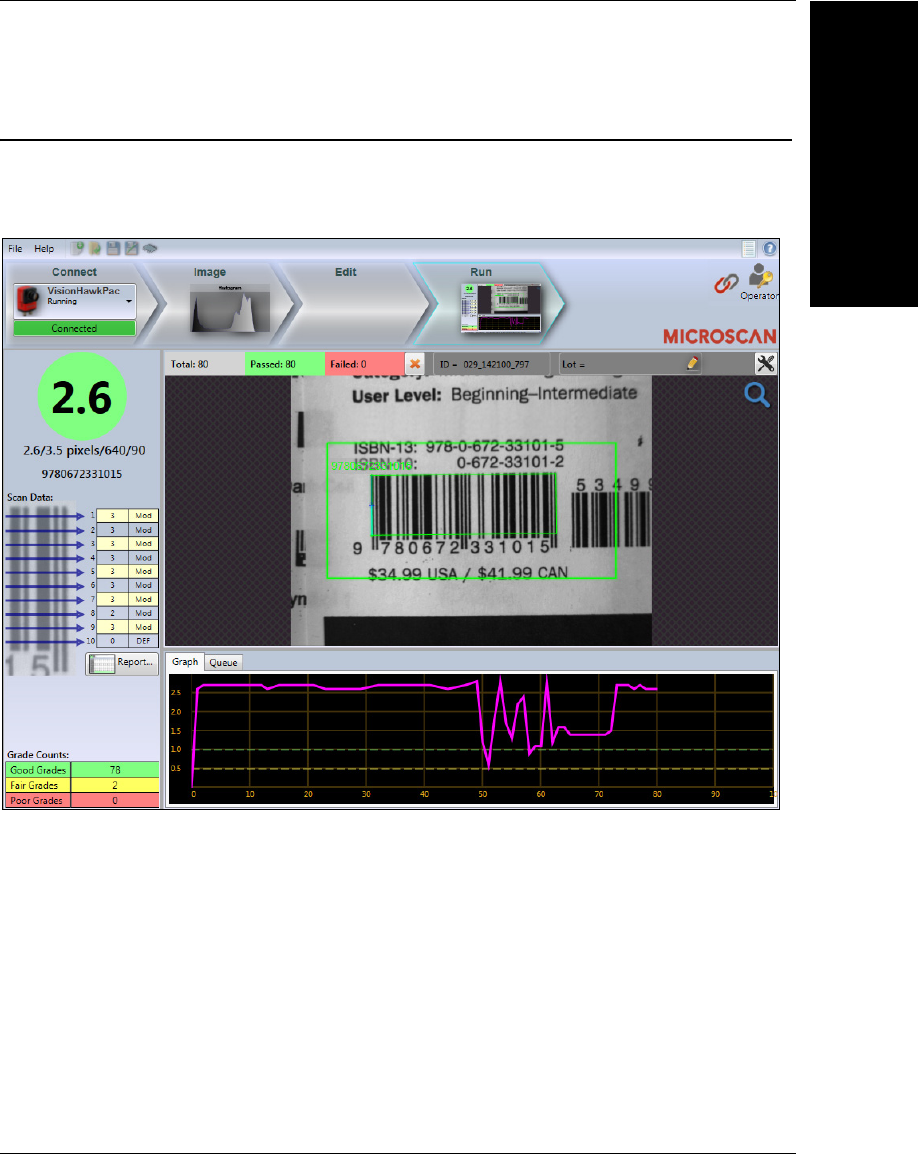Switch to the Graph tab

[x=185, y=662]
